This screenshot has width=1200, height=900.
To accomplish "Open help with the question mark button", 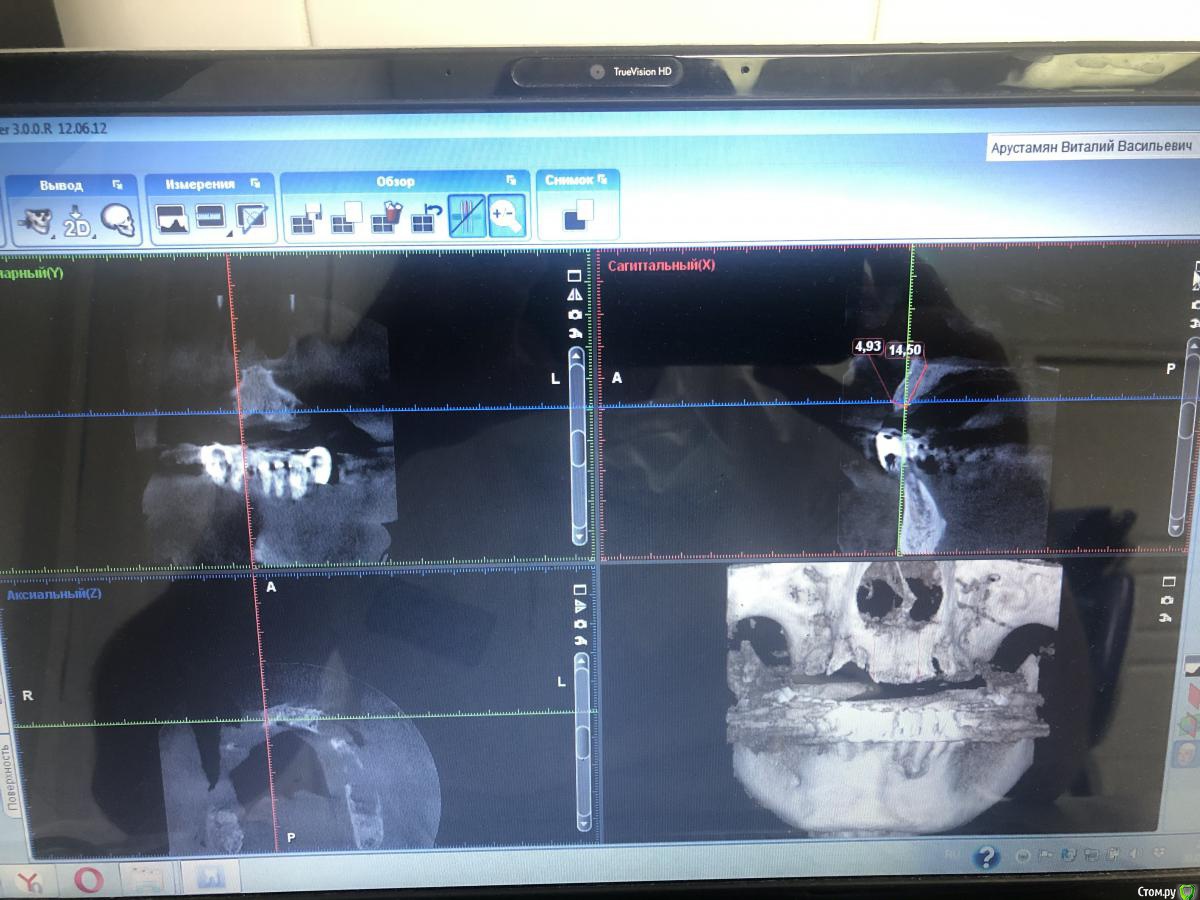I will 986,857.
